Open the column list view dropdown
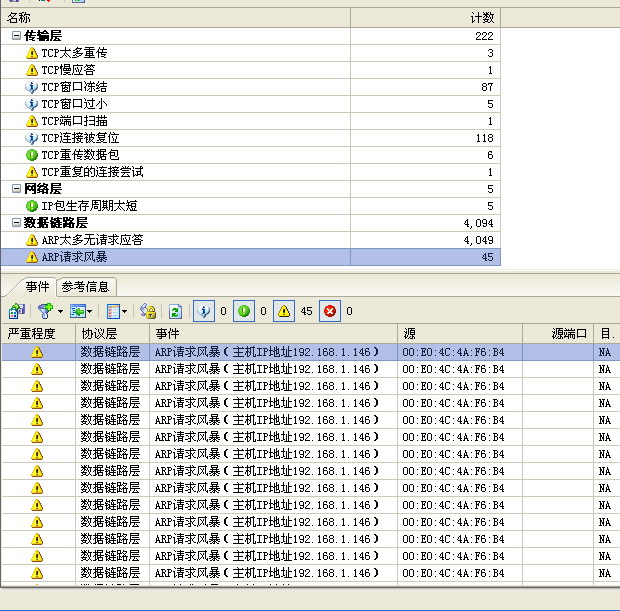The height and width of the screenshot is (611, 620). (x=124, y=311)
